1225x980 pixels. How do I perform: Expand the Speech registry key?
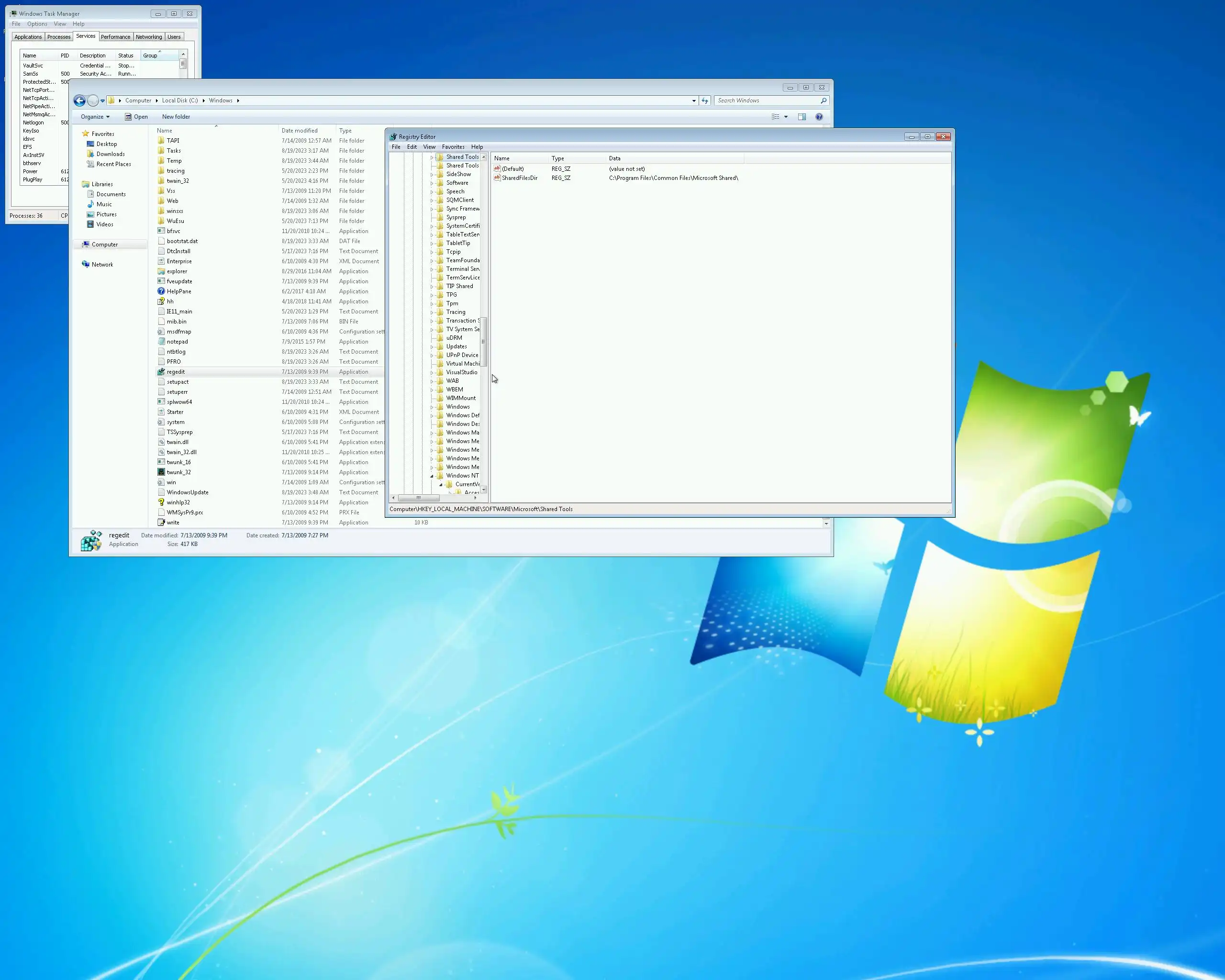tap(432, 192)
